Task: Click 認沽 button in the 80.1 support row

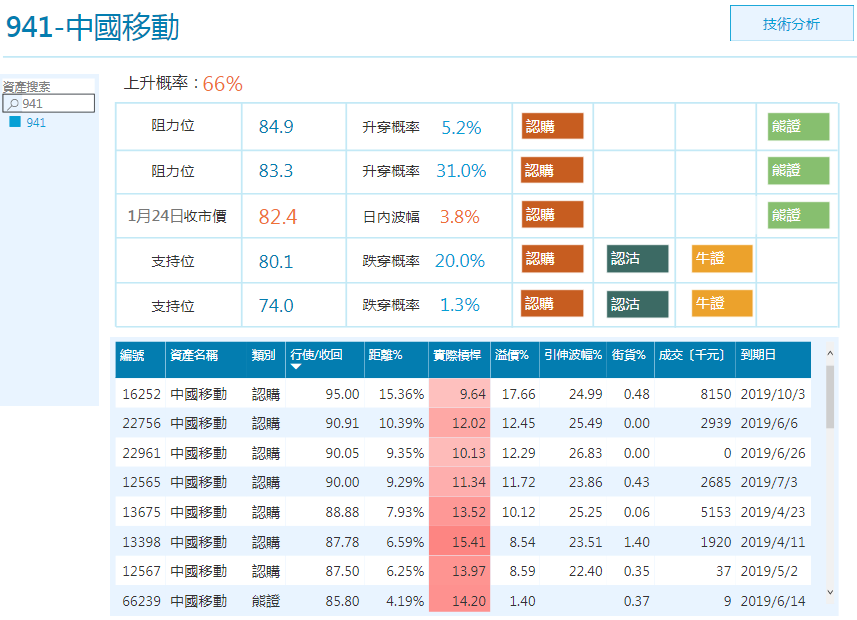Action: pyautogui.click(x=637, y=259)
